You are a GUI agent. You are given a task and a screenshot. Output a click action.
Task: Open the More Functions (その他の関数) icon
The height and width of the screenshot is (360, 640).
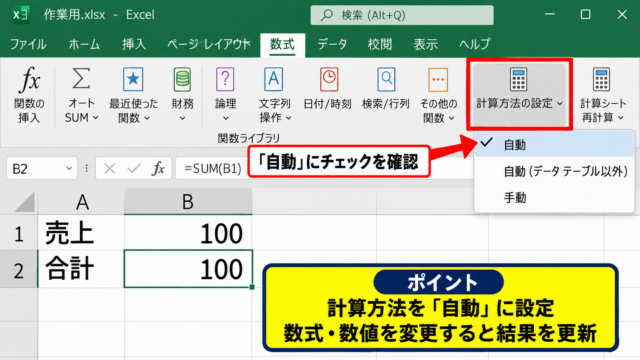(438, 79)
